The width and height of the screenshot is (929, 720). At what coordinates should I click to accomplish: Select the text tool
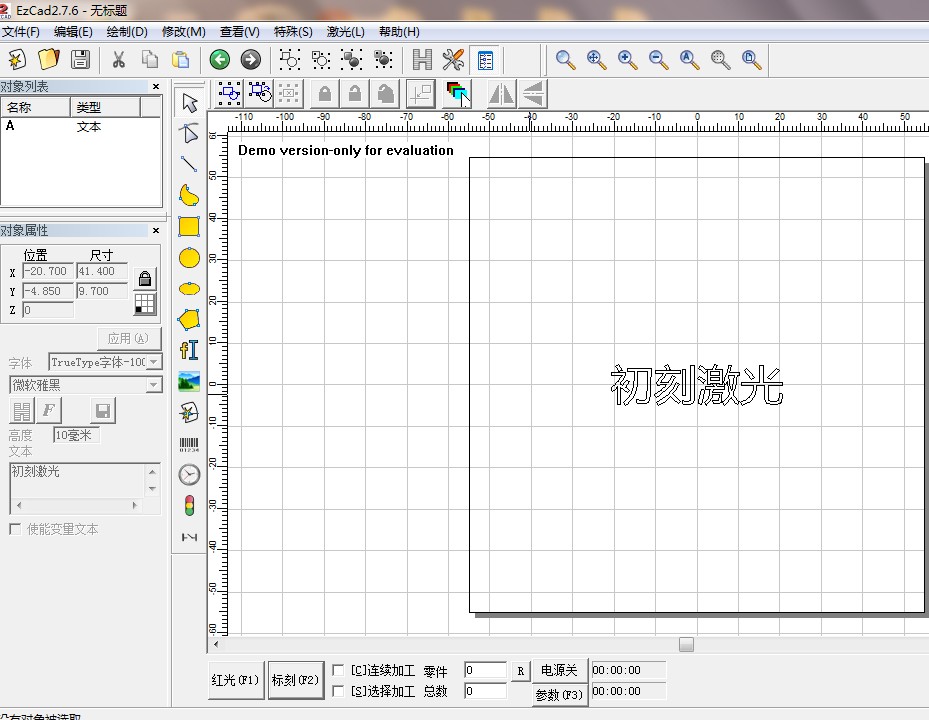(x=189, y=350)
